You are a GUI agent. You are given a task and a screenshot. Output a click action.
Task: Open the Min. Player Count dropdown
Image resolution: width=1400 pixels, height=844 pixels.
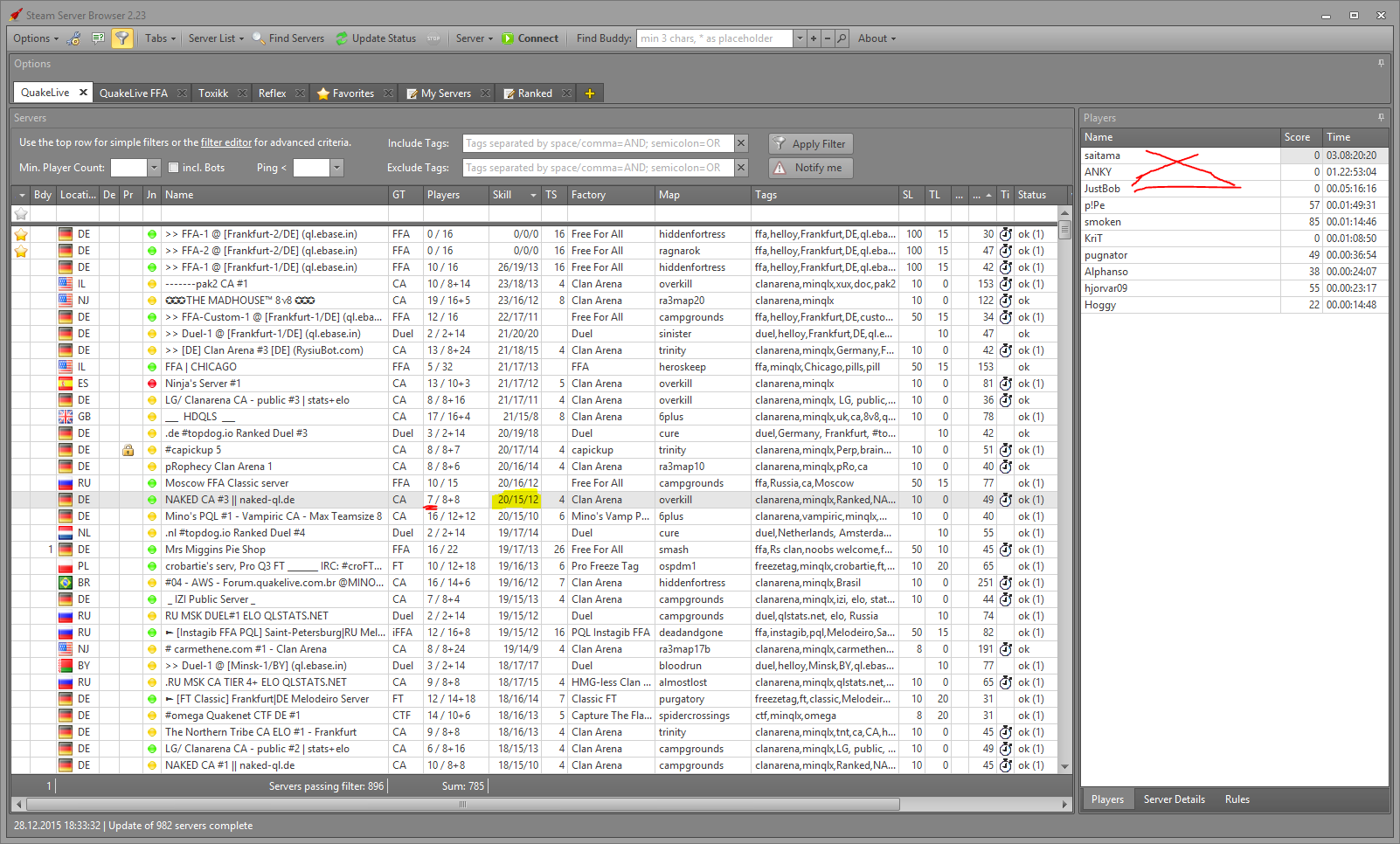(x=154, y=168)
